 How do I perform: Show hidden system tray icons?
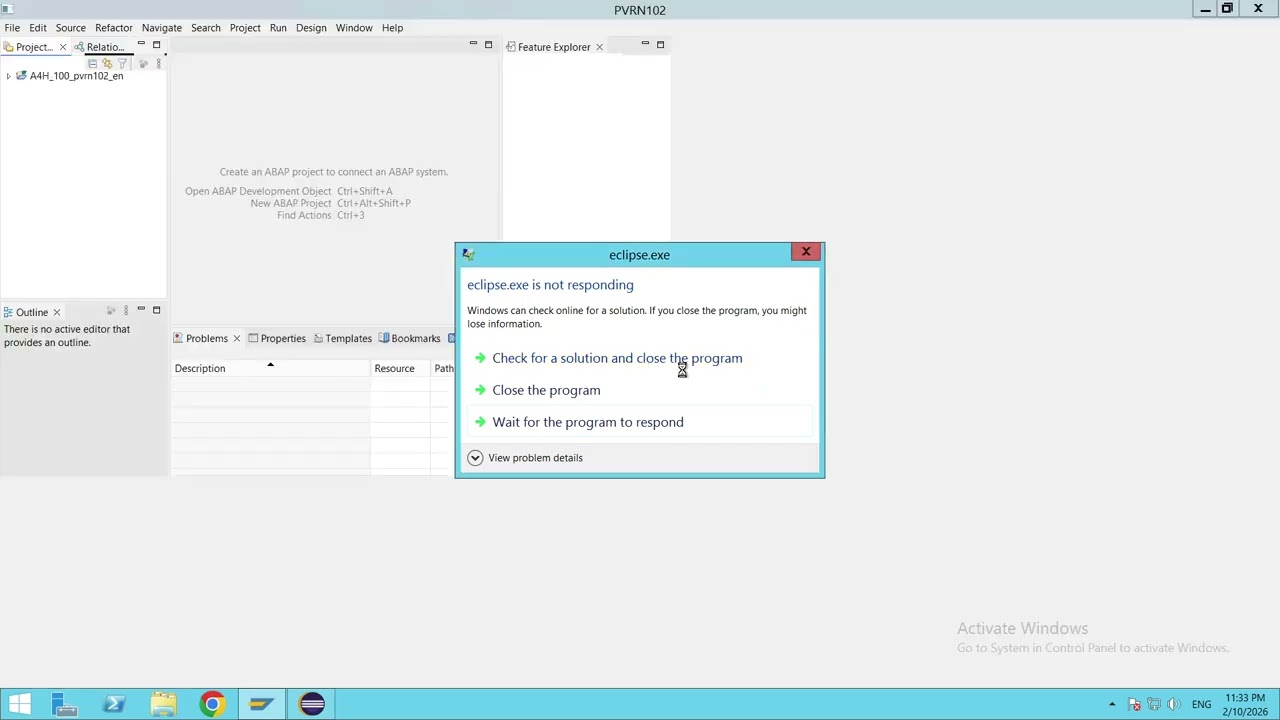pyautogui.click(x=1112, y=704)
